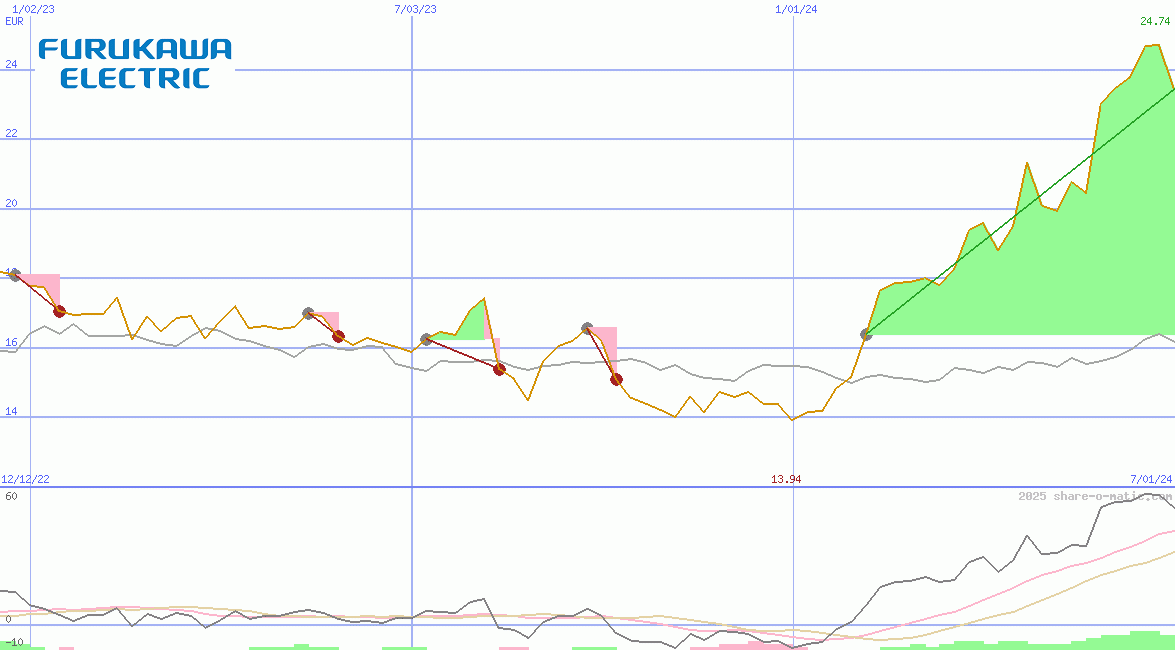1175x650 pixels.
Task: Select the grey entry marker just after 7/03/23
Action: 426,340
